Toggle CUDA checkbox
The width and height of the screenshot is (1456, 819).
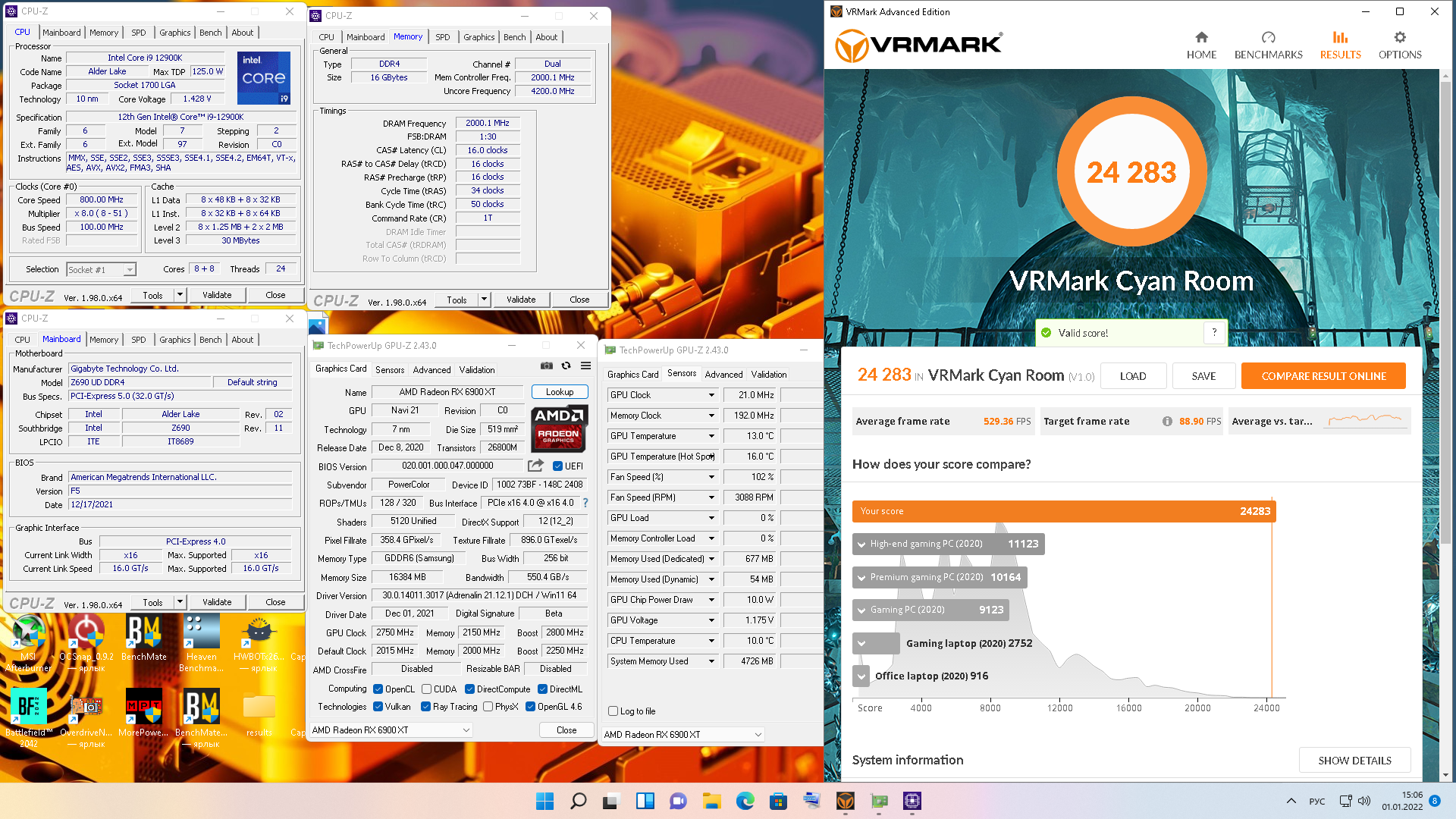pyautogui.click(x=426, y=689)
